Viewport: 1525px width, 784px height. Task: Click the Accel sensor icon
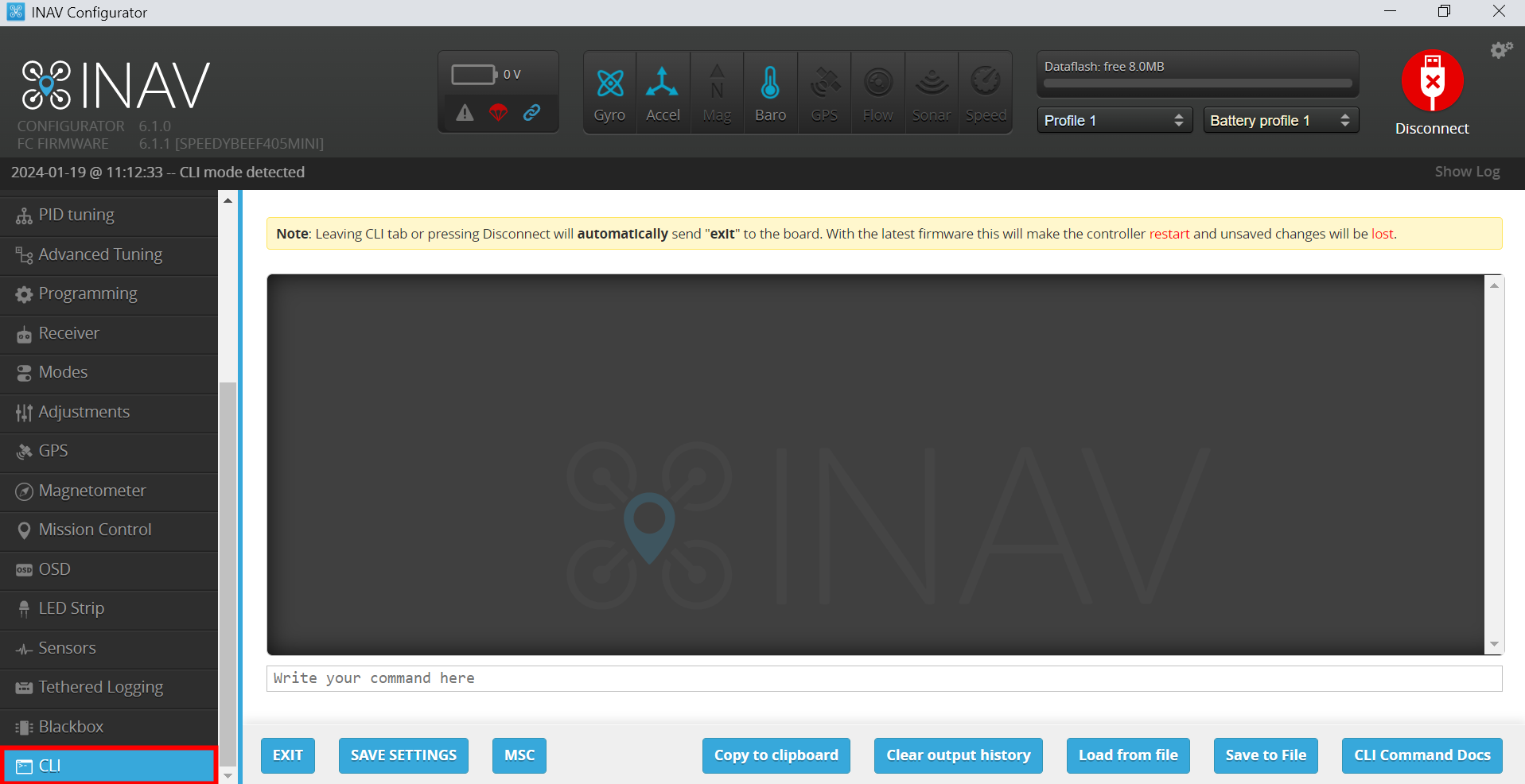tap(662, 83)
